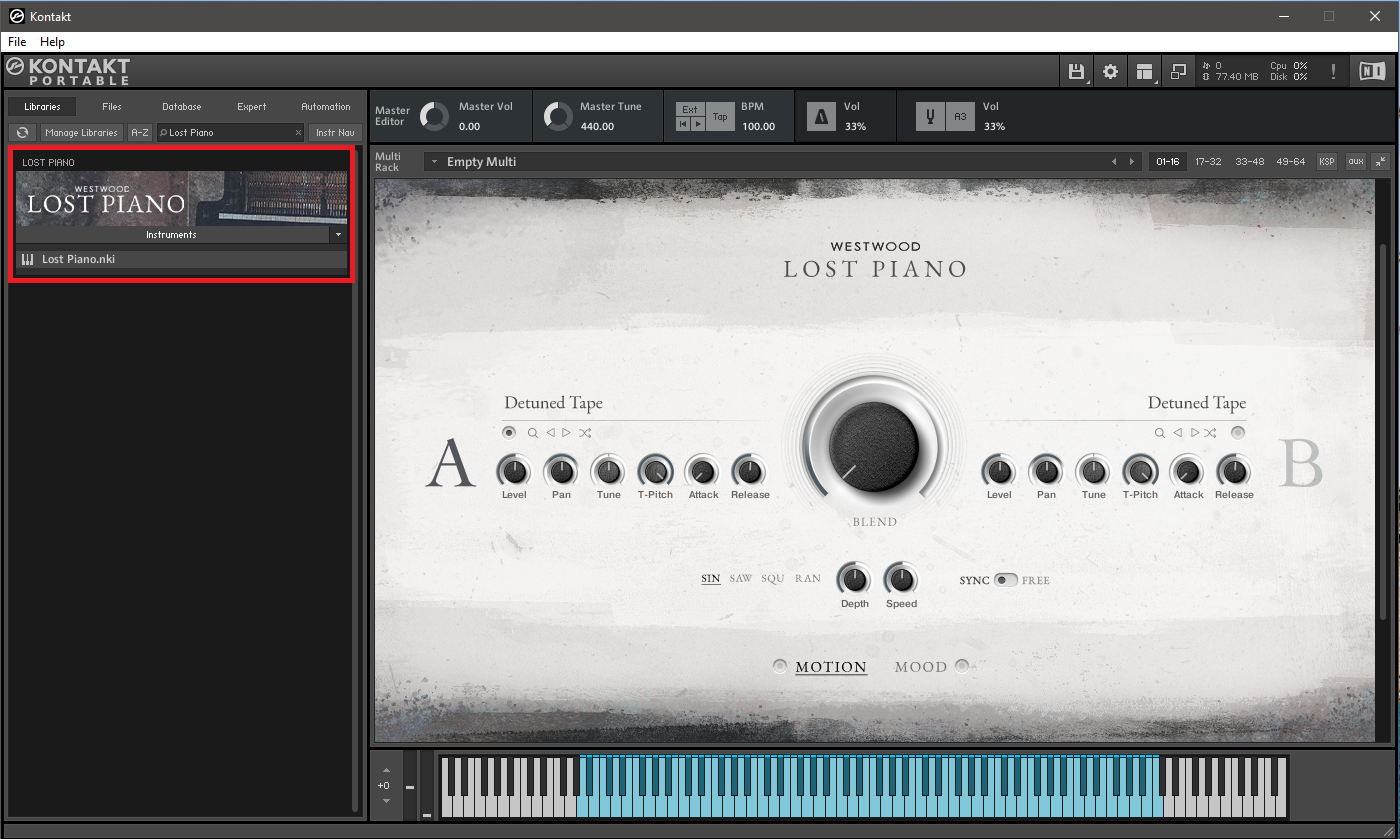Click the Lost Piano.nki instrument name

click(x=78, y=260)
